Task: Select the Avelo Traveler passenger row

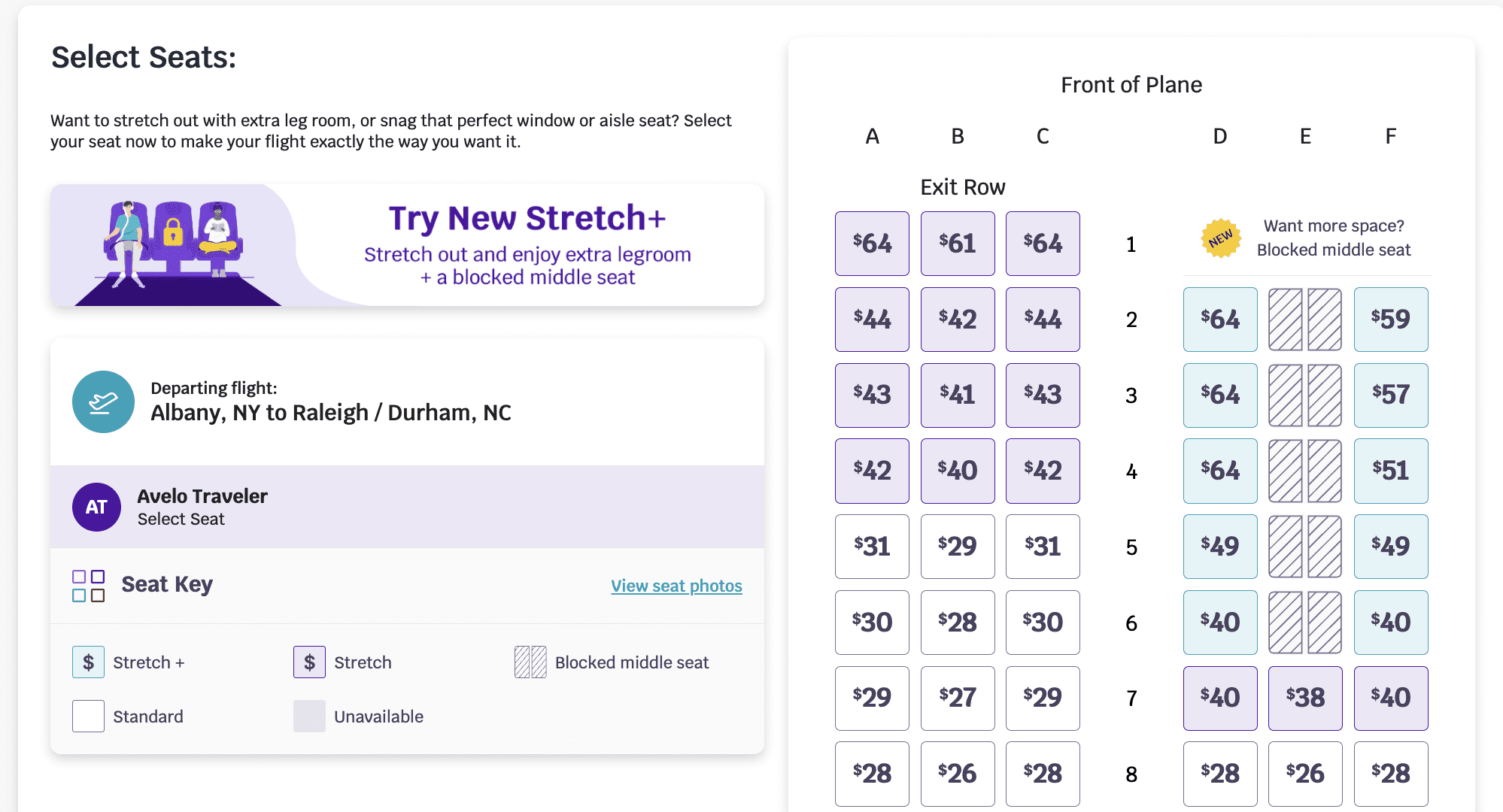Action: (x=407, y=507)
